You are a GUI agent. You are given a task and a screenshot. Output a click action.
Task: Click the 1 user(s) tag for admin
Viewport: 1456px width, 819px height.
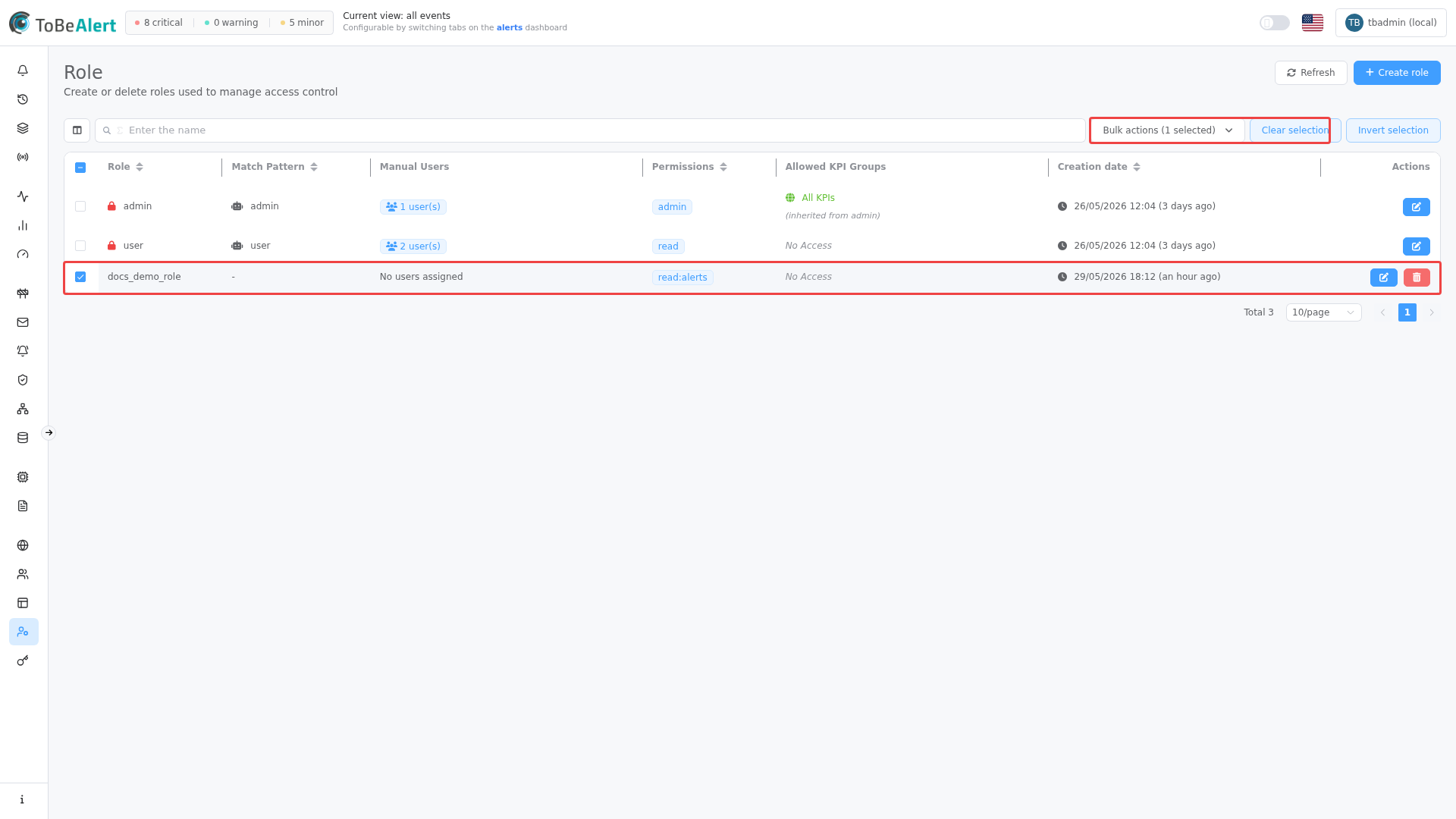tap(413, 207)
